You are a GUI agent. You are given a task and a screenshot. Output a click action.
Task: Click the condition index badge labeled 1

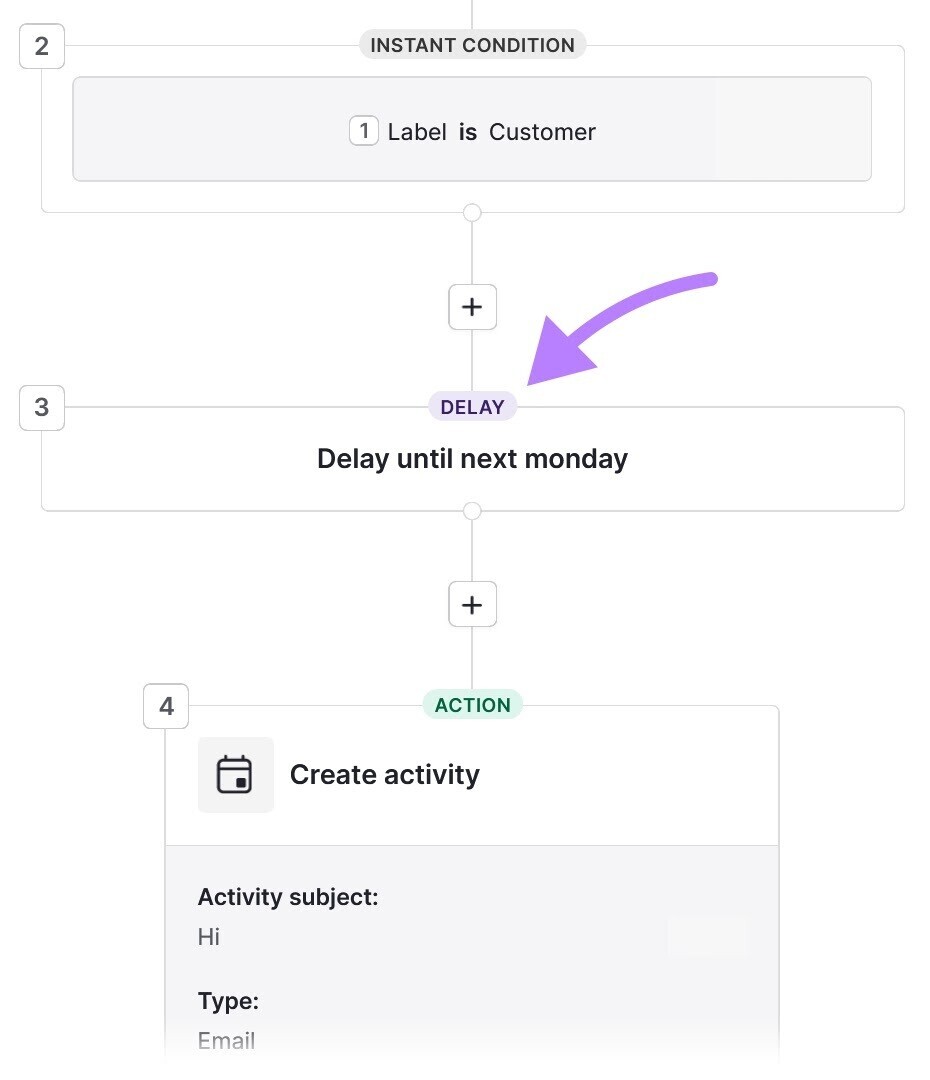point(364,130)
